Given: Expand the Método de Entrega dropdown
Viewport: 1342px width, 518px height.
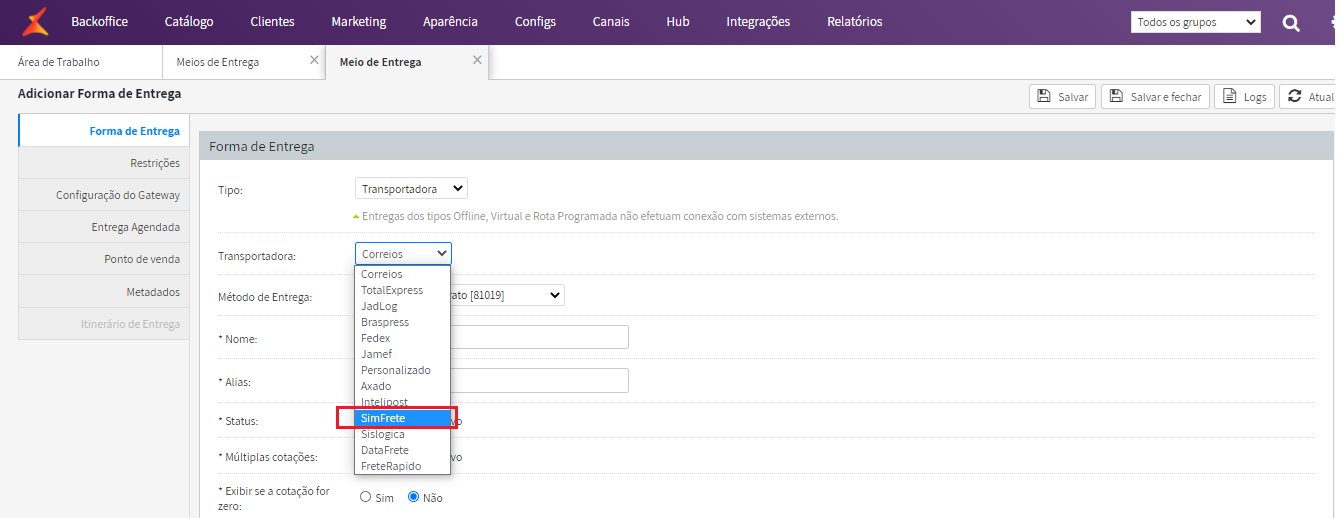Looking at the screenshot, I should (x=508, y=295).
